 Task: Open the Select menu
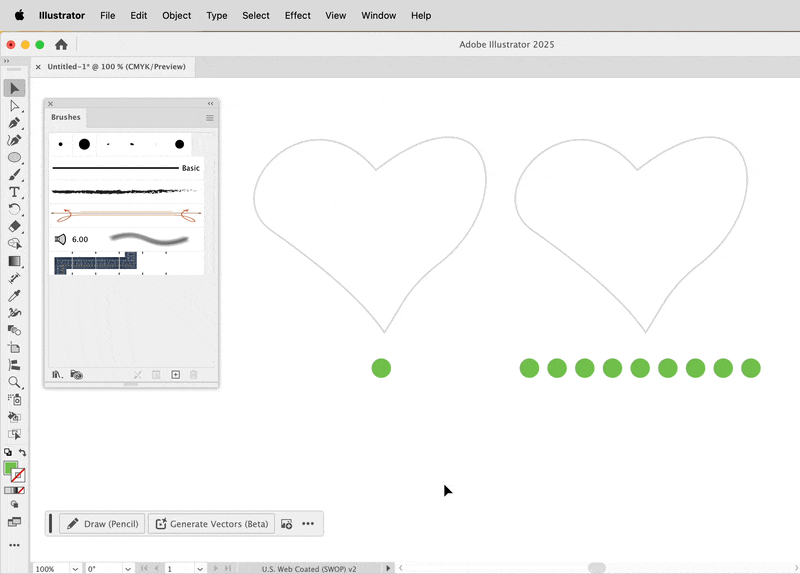256,15
